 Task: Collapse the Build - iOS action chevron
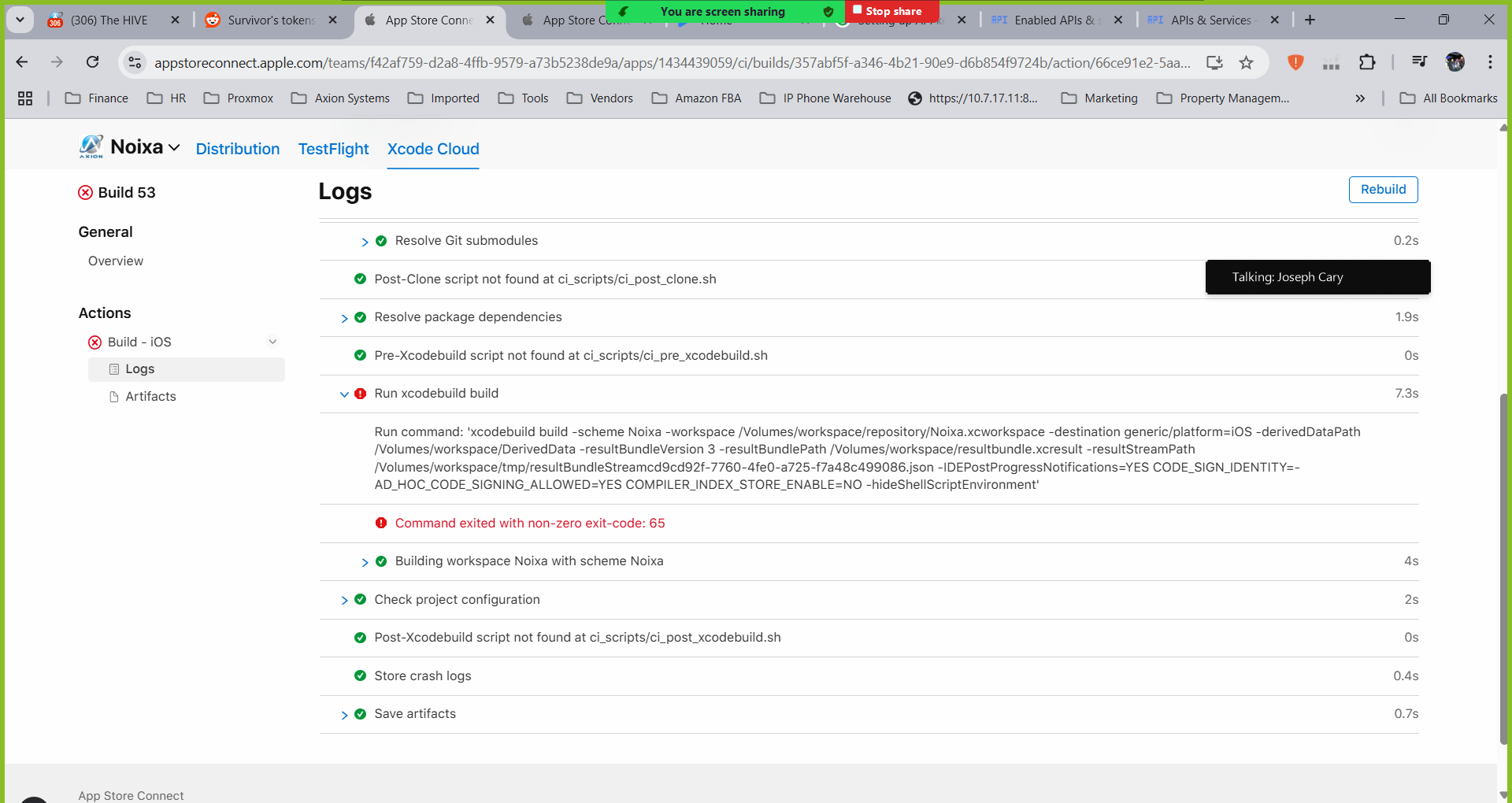tap(272, 342)
